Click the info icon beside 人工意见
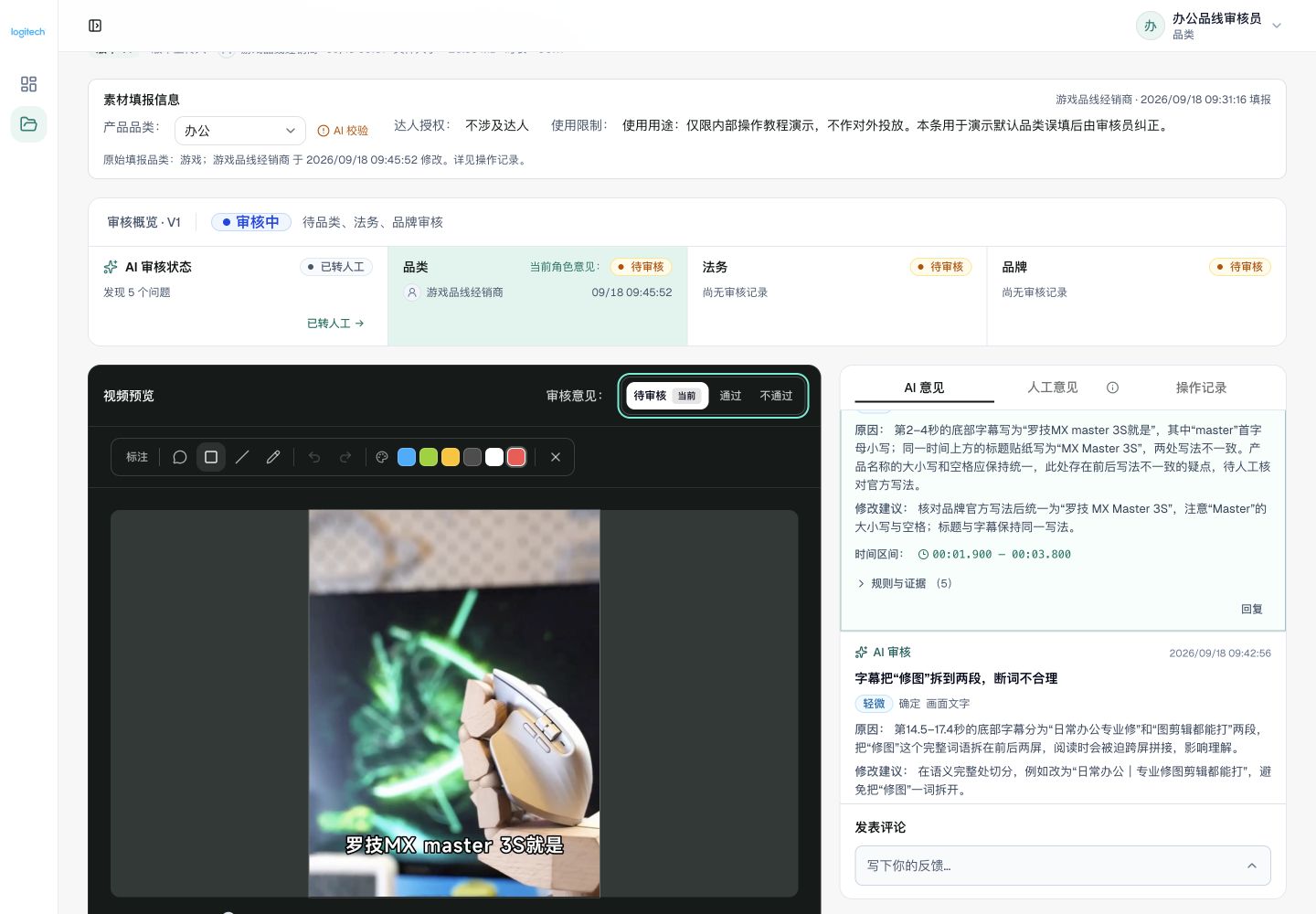 [x=1112, y=388]
